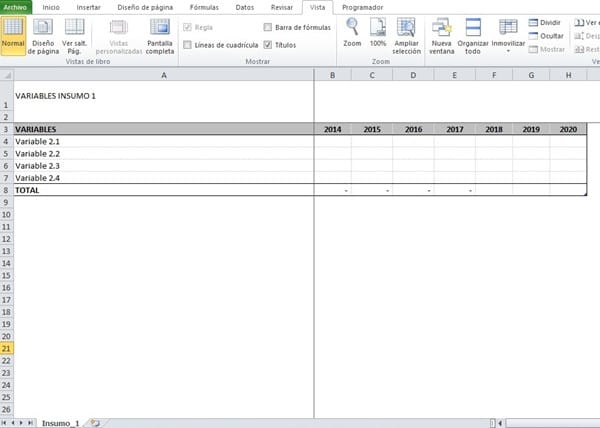
Task: Select the 2015 header cell
Action: (x=372, y=129)
